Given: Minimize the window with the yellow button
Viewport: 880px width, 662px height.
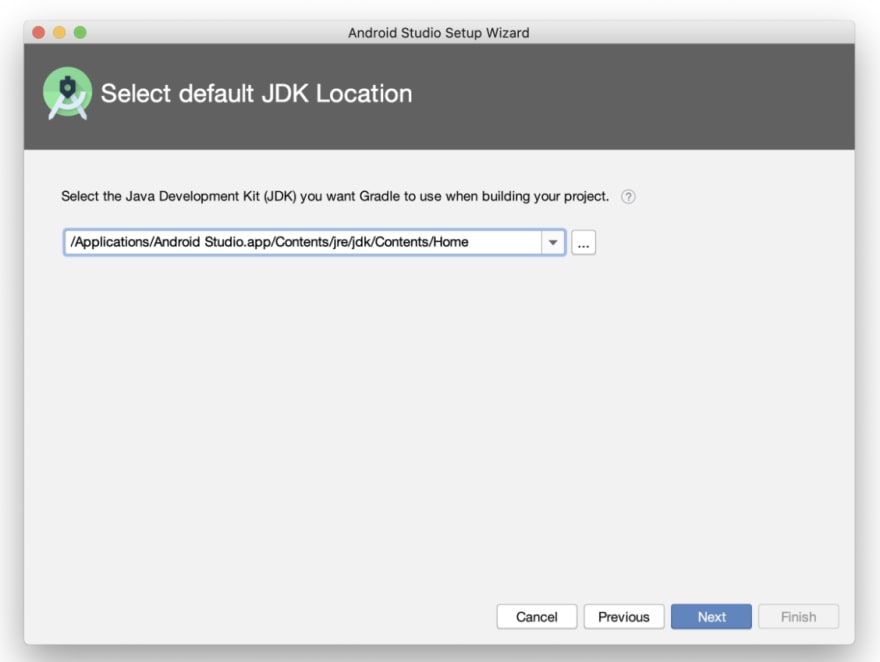Looking at the screenshot, I should pos(59,33).
